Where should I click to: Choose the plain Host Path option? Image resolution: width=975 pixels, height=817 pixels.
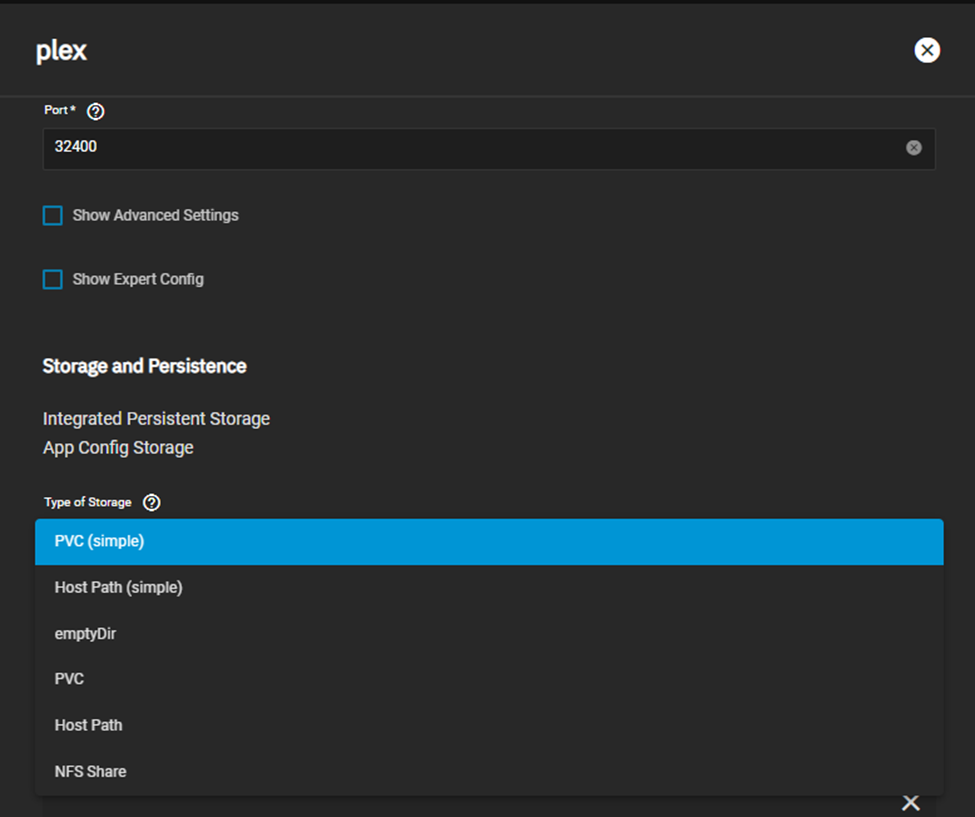click(x=489, y=725)
